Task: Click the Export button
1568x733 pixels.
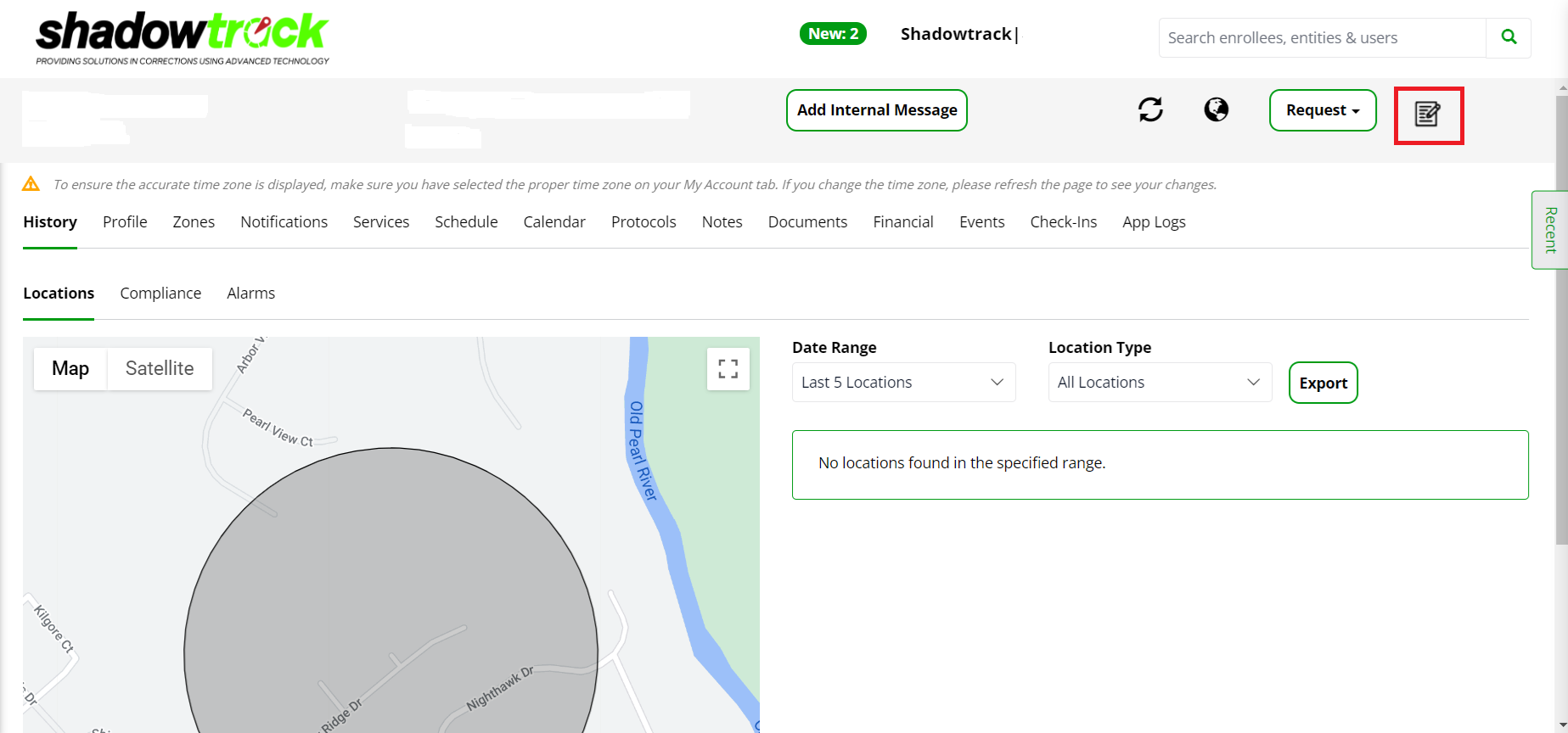Action: pyautogui.click(x=1324, y=383)
